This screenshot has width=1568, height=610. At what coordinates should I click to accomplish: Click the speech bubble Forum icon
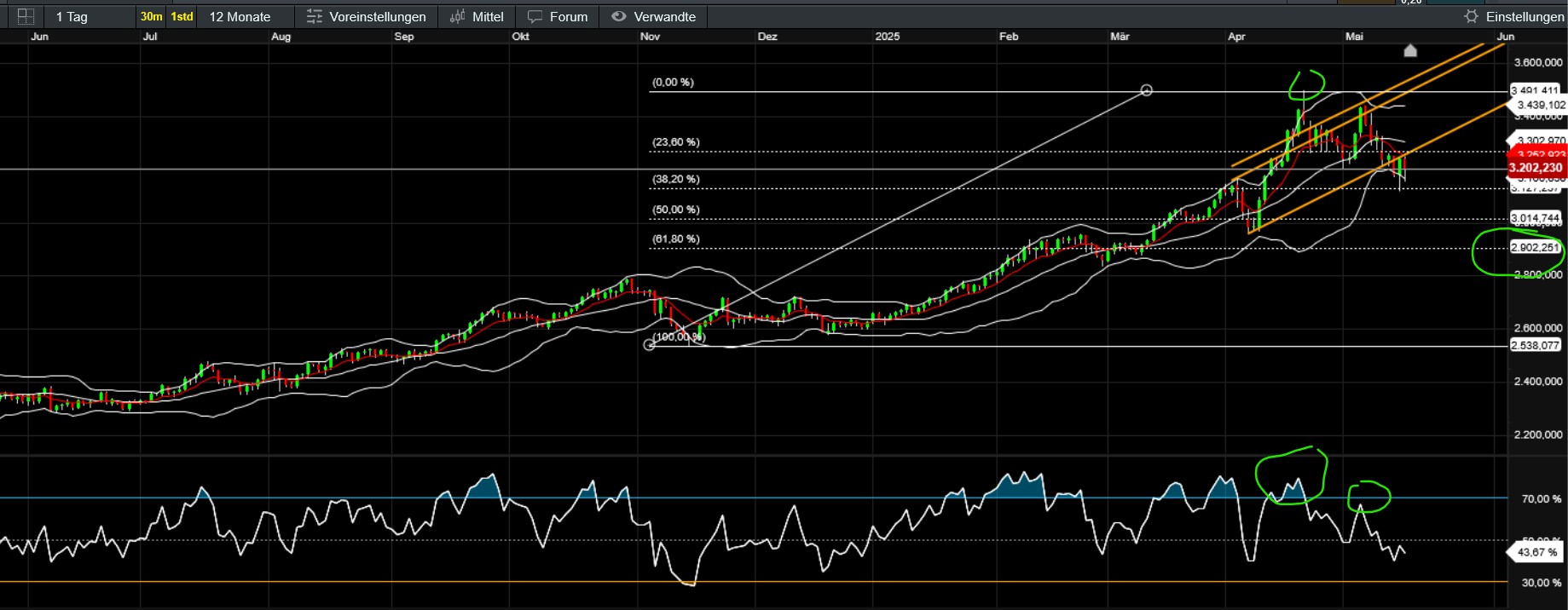click(x=535, y=16)
